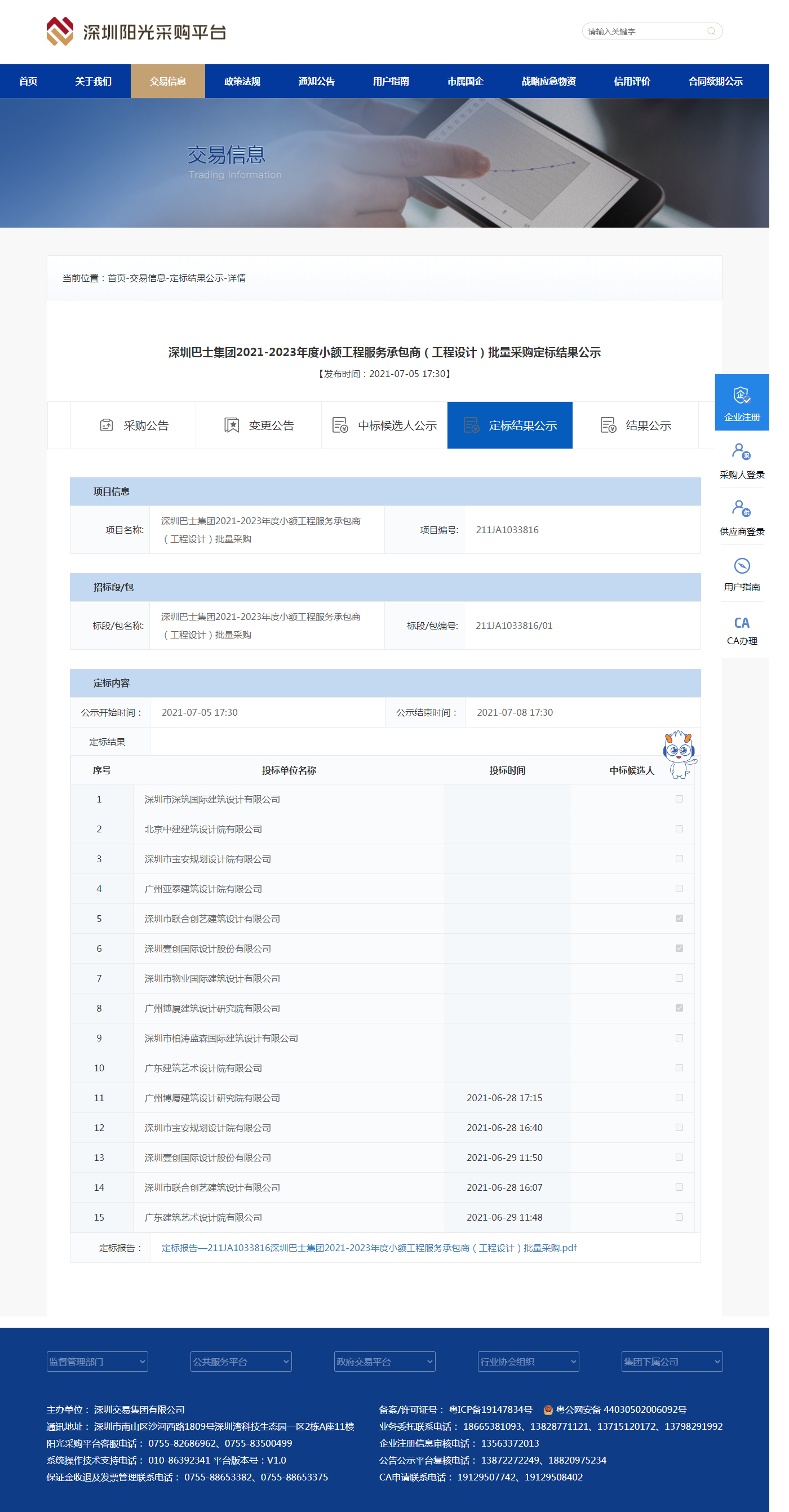Viewport: 789px width, 1512px height.
Task: Click the 变更公告 tab star icon
Action: click(x=231, y=425)
